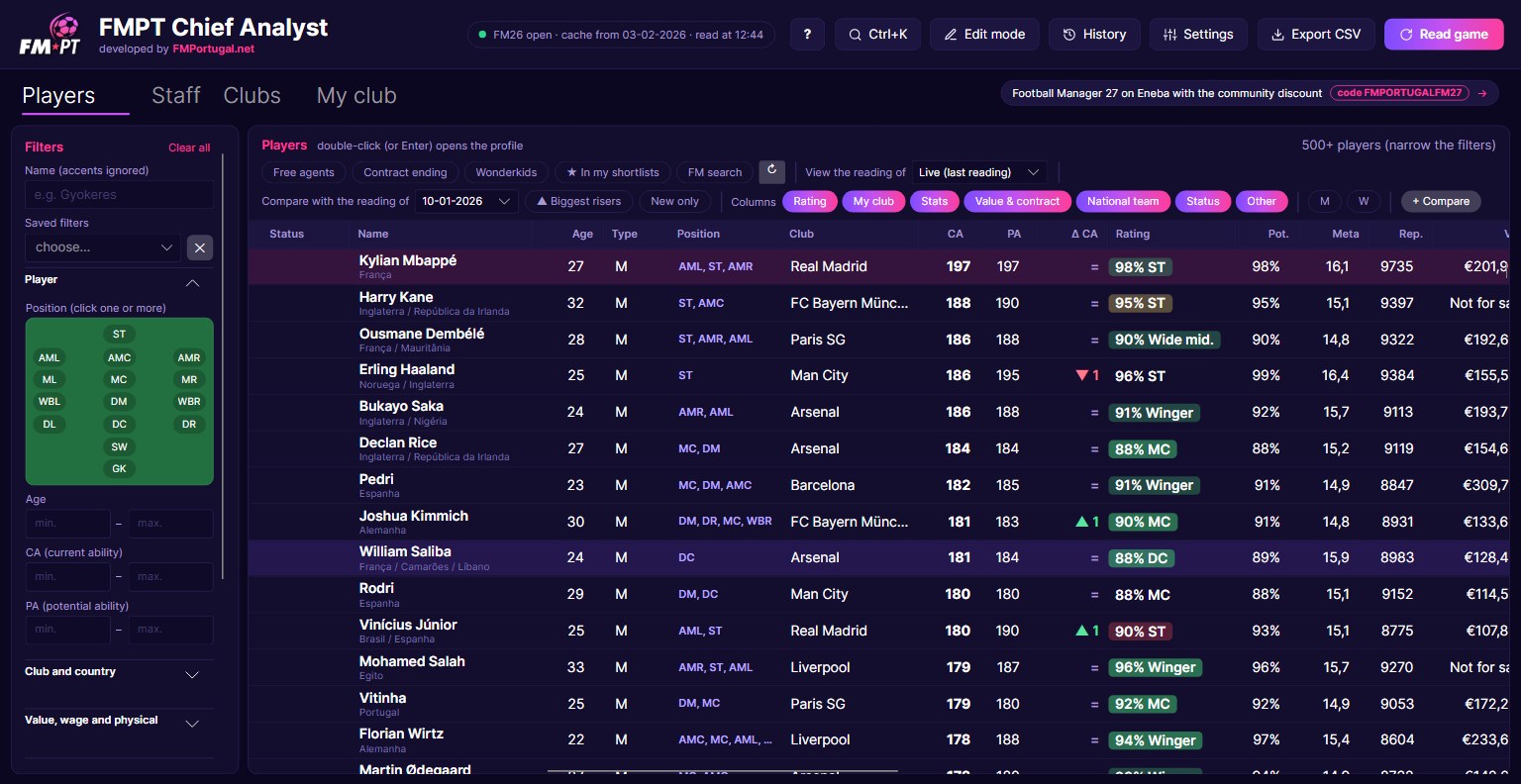Open the Saved filters dropdown
The height and width of the screenshot is (784, 1521).
[x=103, y=247]
